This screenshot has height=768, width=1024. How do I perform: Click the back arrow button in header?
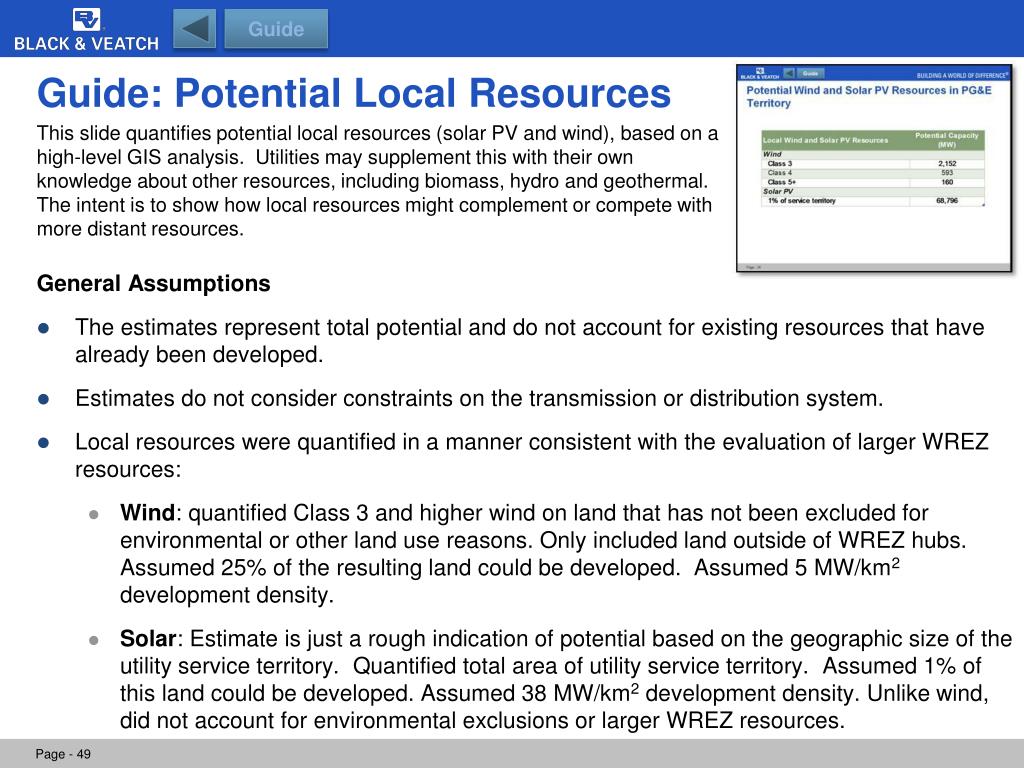tap(194, 29)
